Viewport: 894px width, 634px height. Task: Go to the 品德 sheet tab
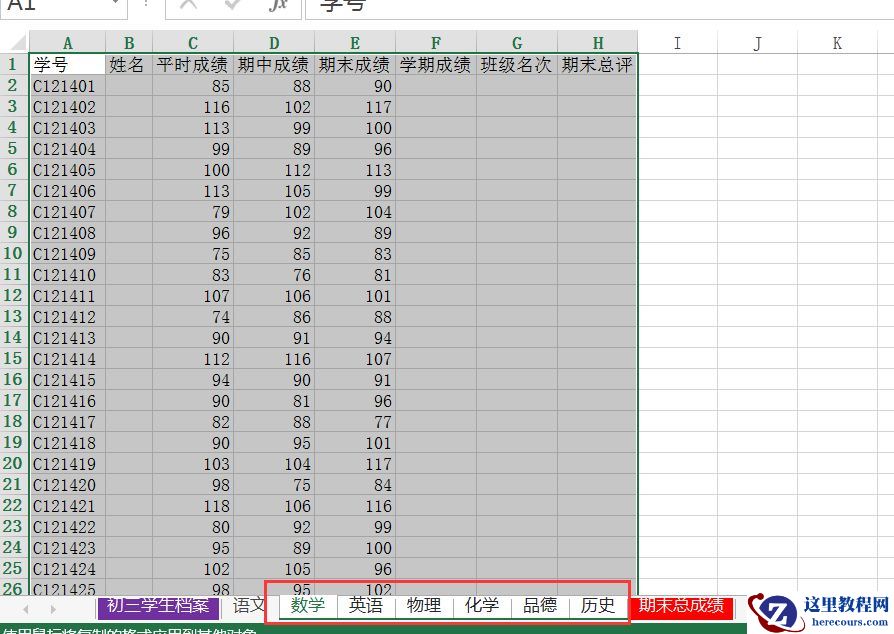[x=539, y=605]
